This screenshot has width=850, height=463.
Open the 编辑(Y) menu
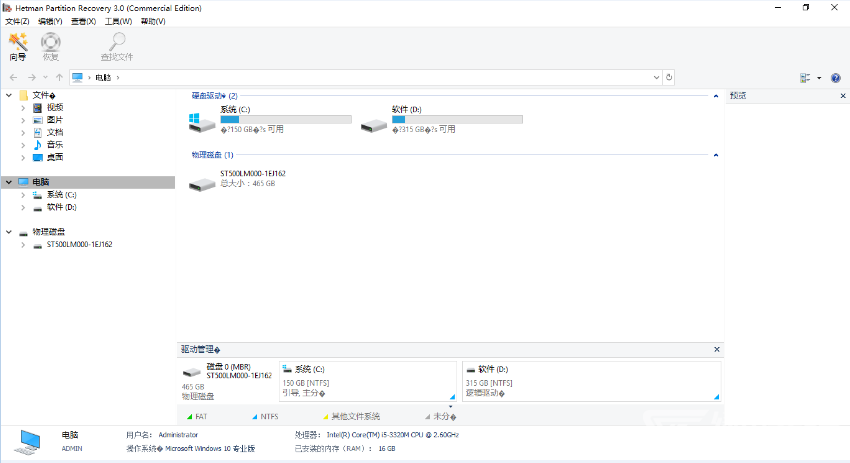[x=50, y=22]
